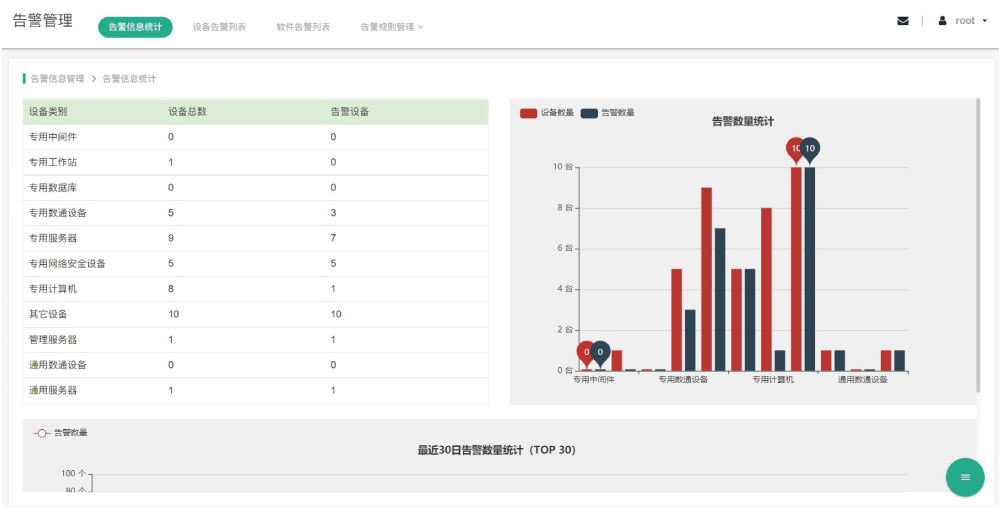The width and height of the screenshot is (1000, 508).
Task: Click the green floating menu button
Action: (964, 477)
